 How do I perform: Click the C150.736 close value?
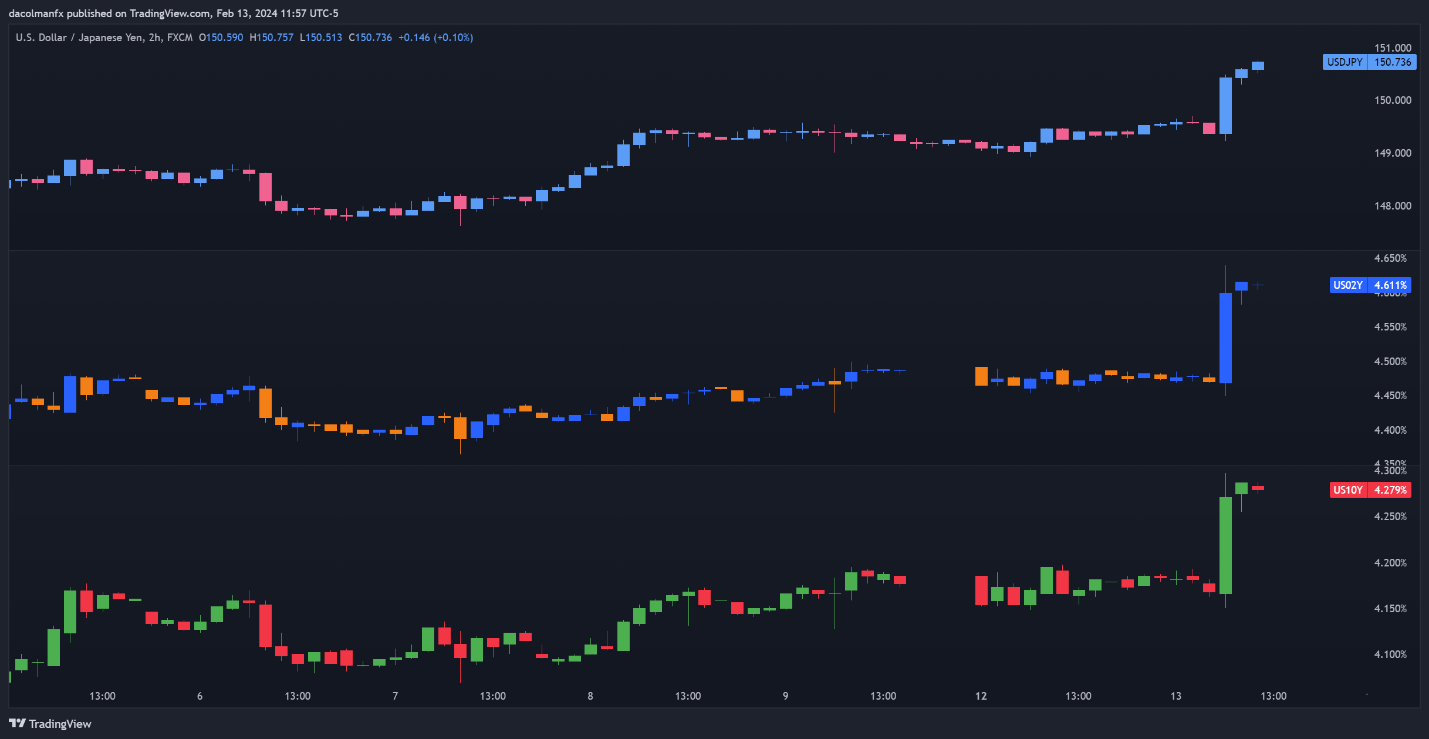pyautogui.click(x=370, y=37)
